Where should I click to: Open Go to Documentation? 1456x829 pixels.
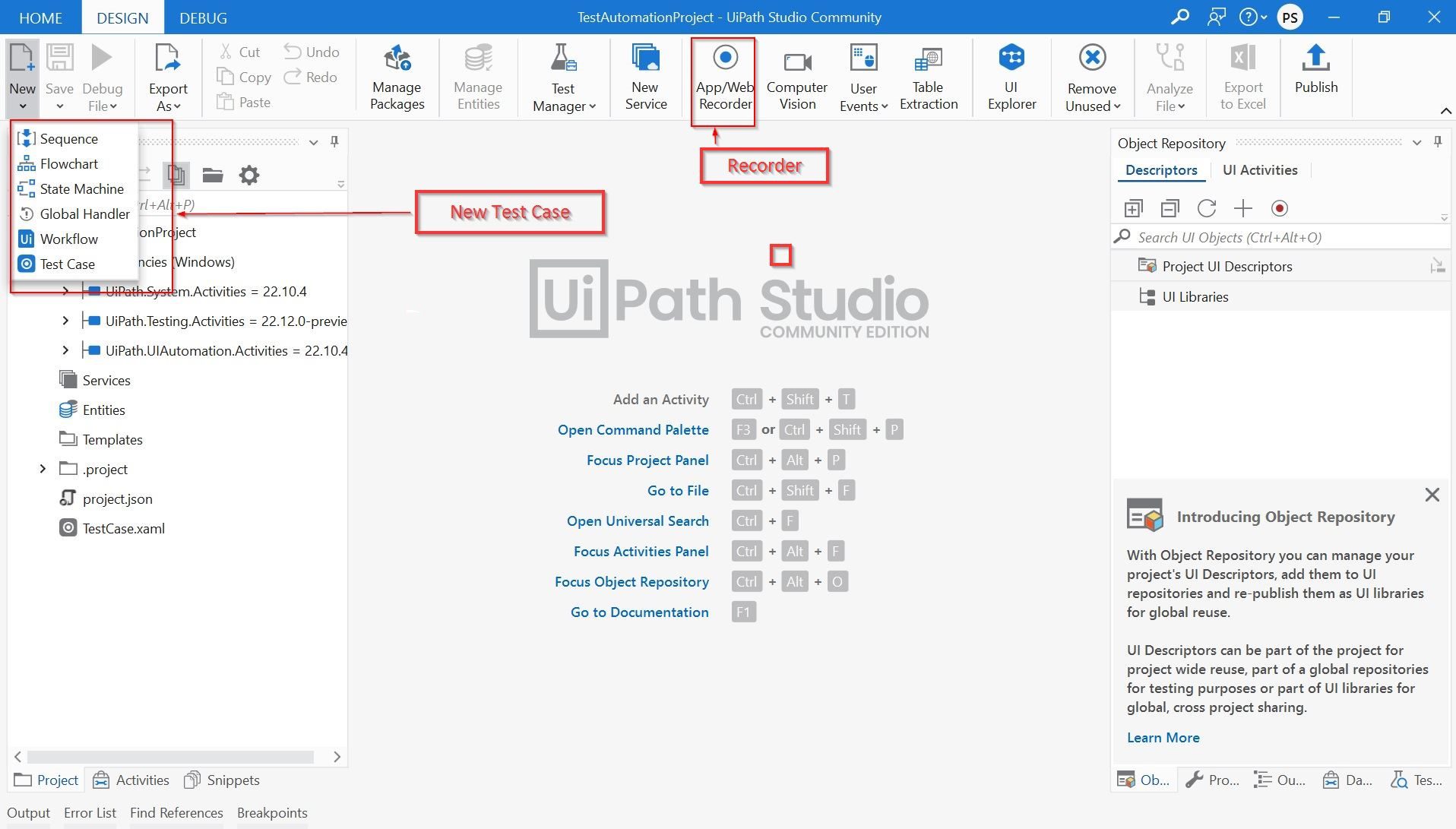[639, 612]
